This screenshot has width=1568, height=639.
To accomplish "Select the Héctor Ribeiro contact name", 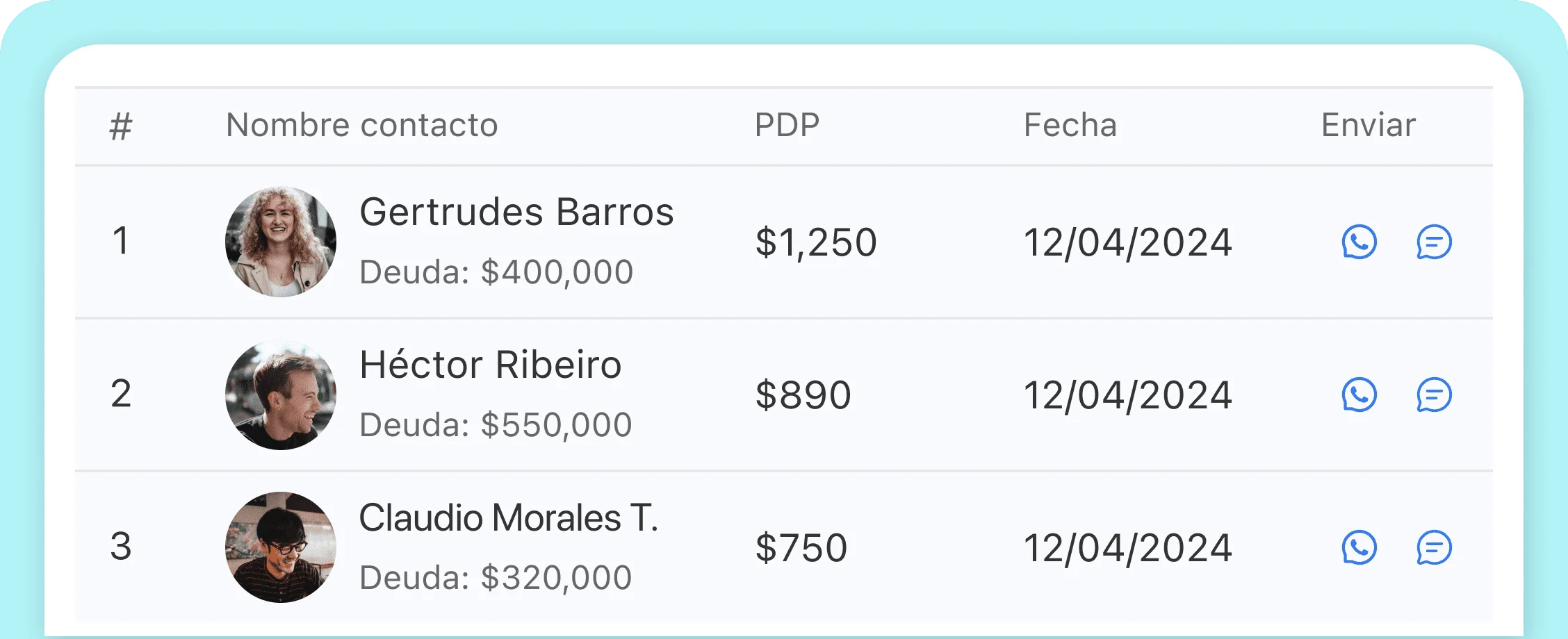I will (490, 365).
